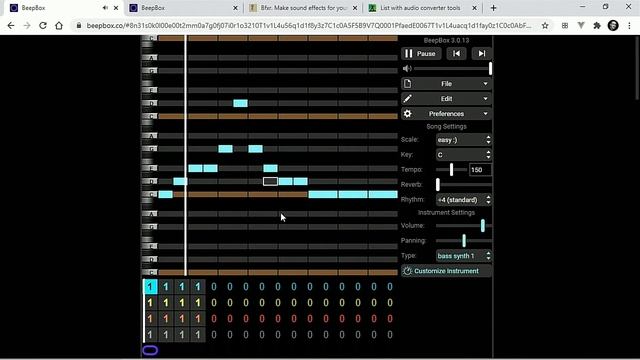Switch to the Bfxr sound effects tab
The image size is (640, 360).
[x=303, y=8]
